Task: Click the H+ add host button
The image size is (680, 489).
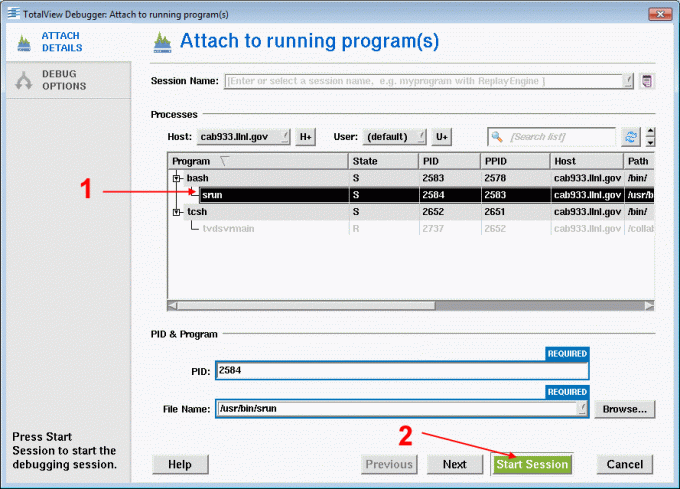Action: click(305, 137)
